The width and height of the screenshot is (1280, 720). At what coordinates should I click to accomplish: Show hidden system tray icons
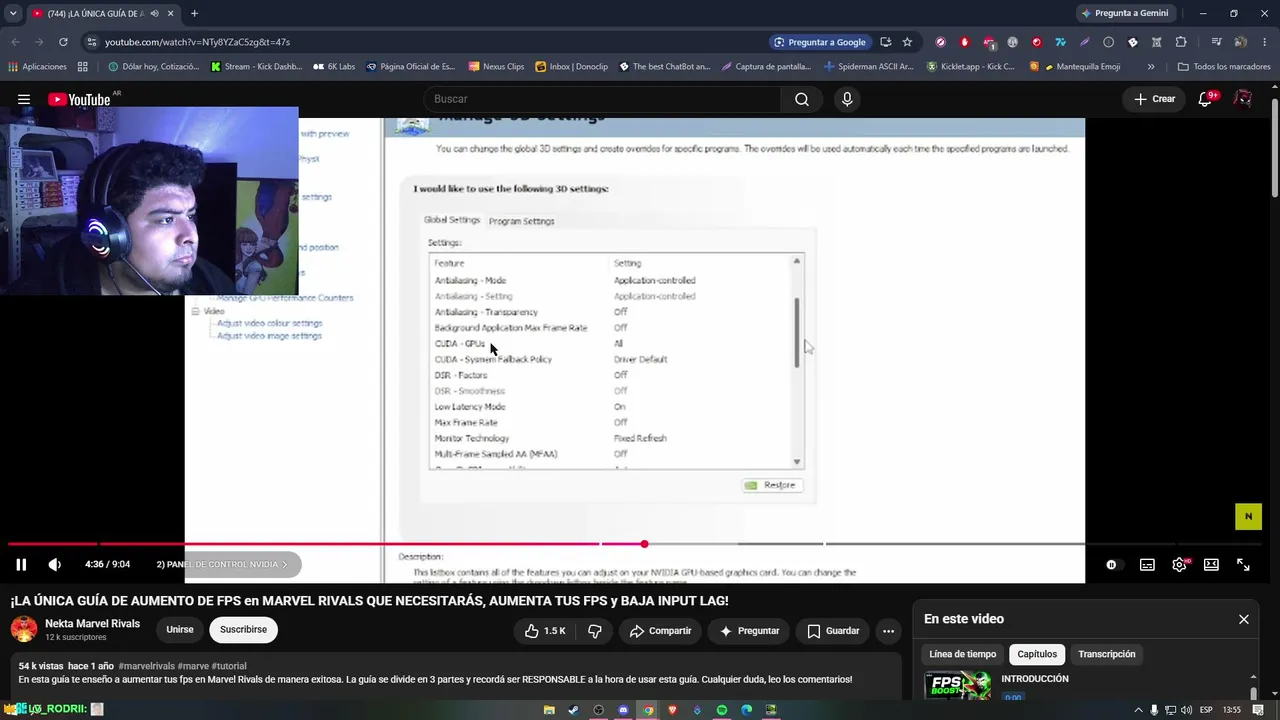(x=1139, y=710)
